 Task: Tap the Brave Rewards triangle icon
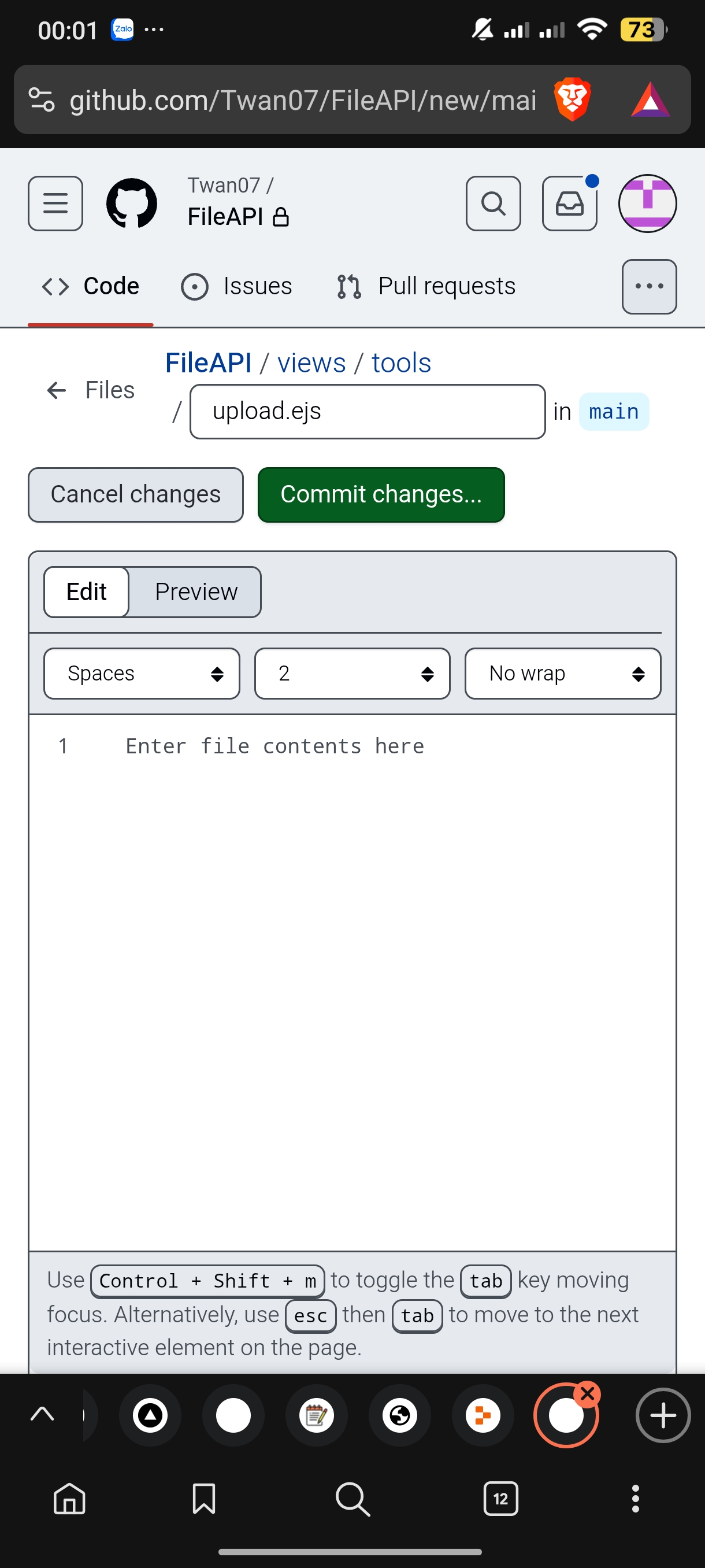point(650,101)
